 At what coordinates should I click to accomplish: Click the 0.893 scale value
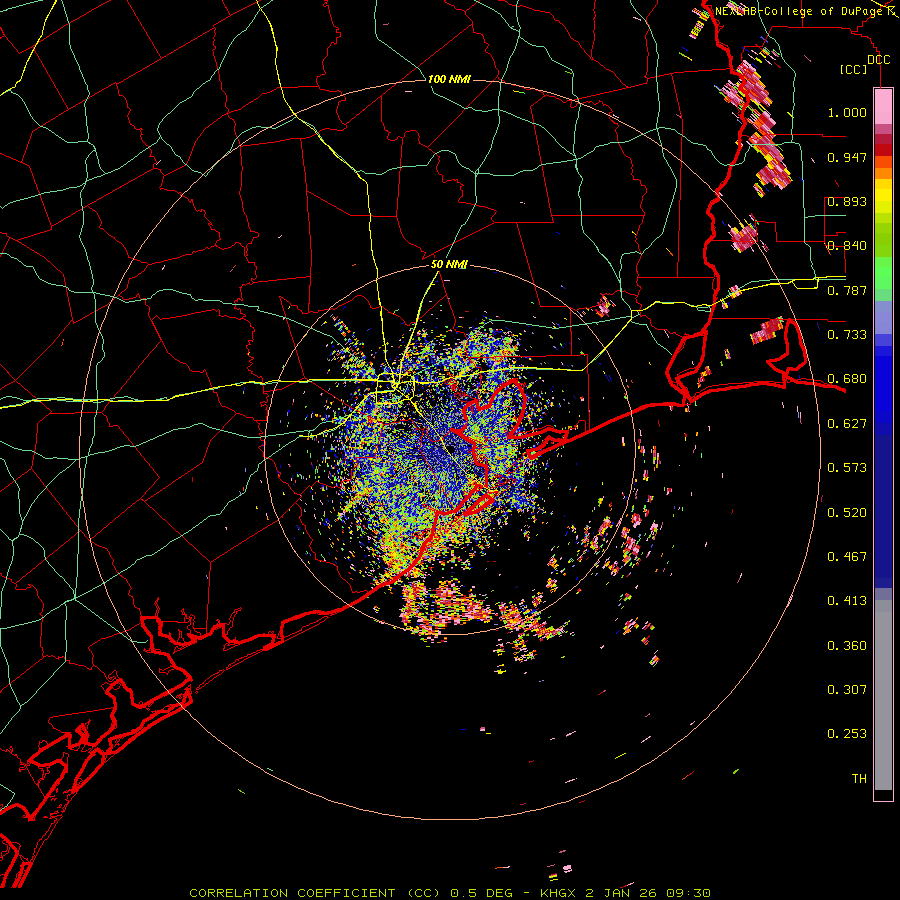(x=847, y=201)
